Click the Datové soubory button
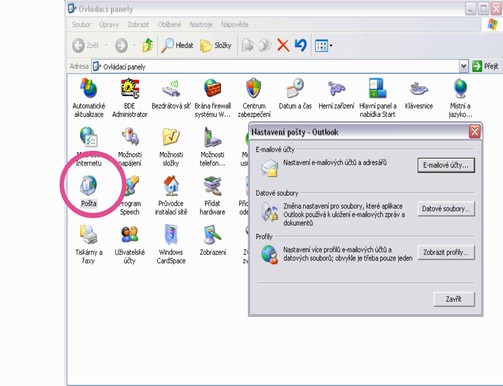 (446, 209)
